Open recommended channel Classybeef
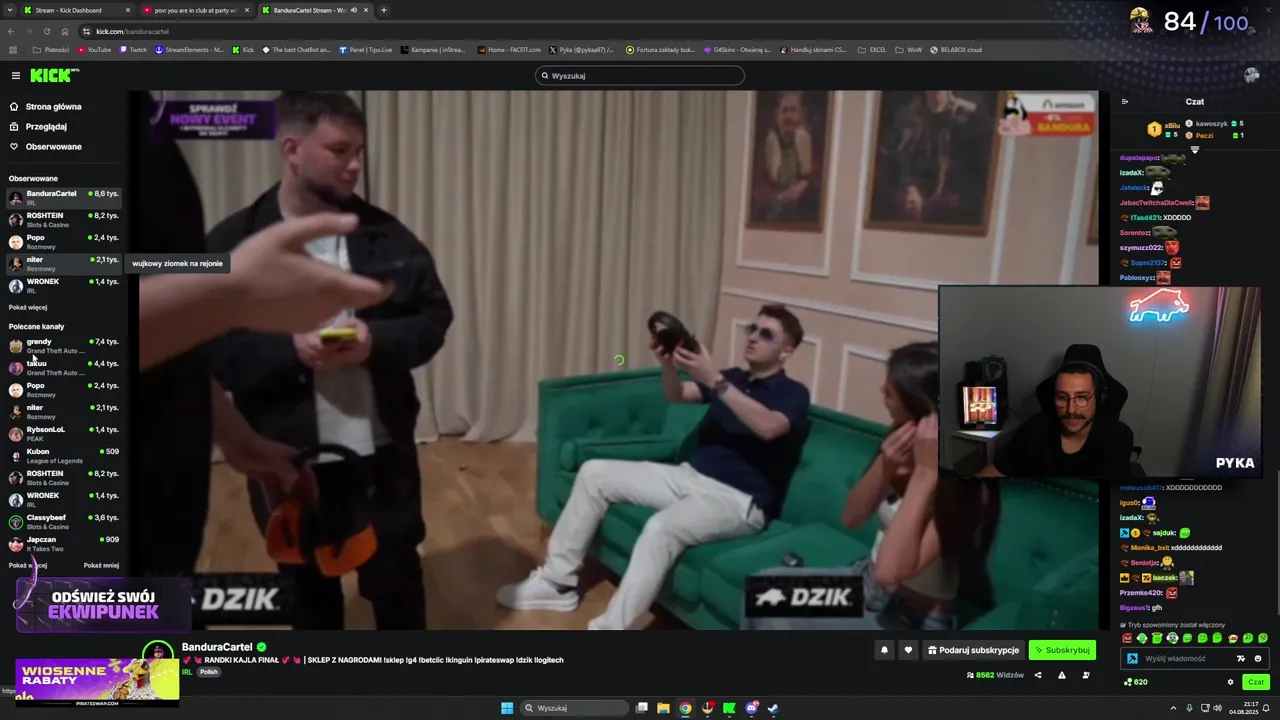 click(x=63, y=521)
